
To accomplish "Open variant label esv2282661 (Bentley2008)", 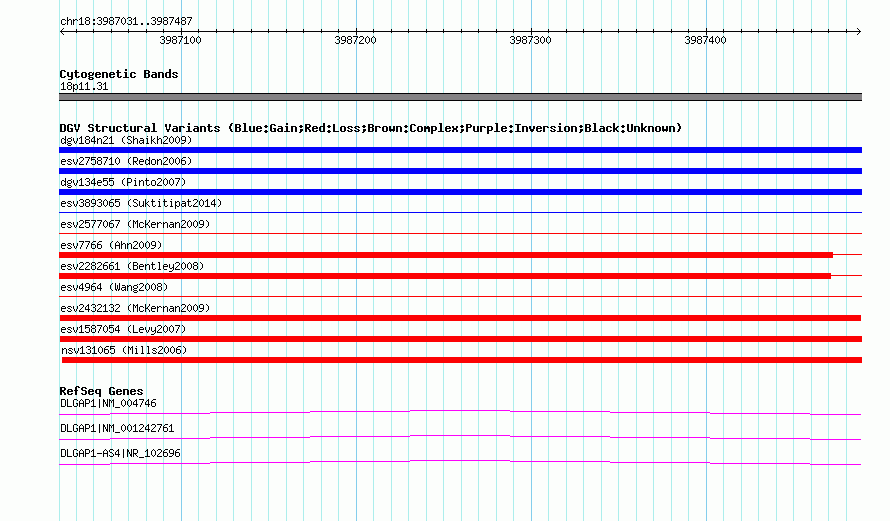I will click(132, 266).
